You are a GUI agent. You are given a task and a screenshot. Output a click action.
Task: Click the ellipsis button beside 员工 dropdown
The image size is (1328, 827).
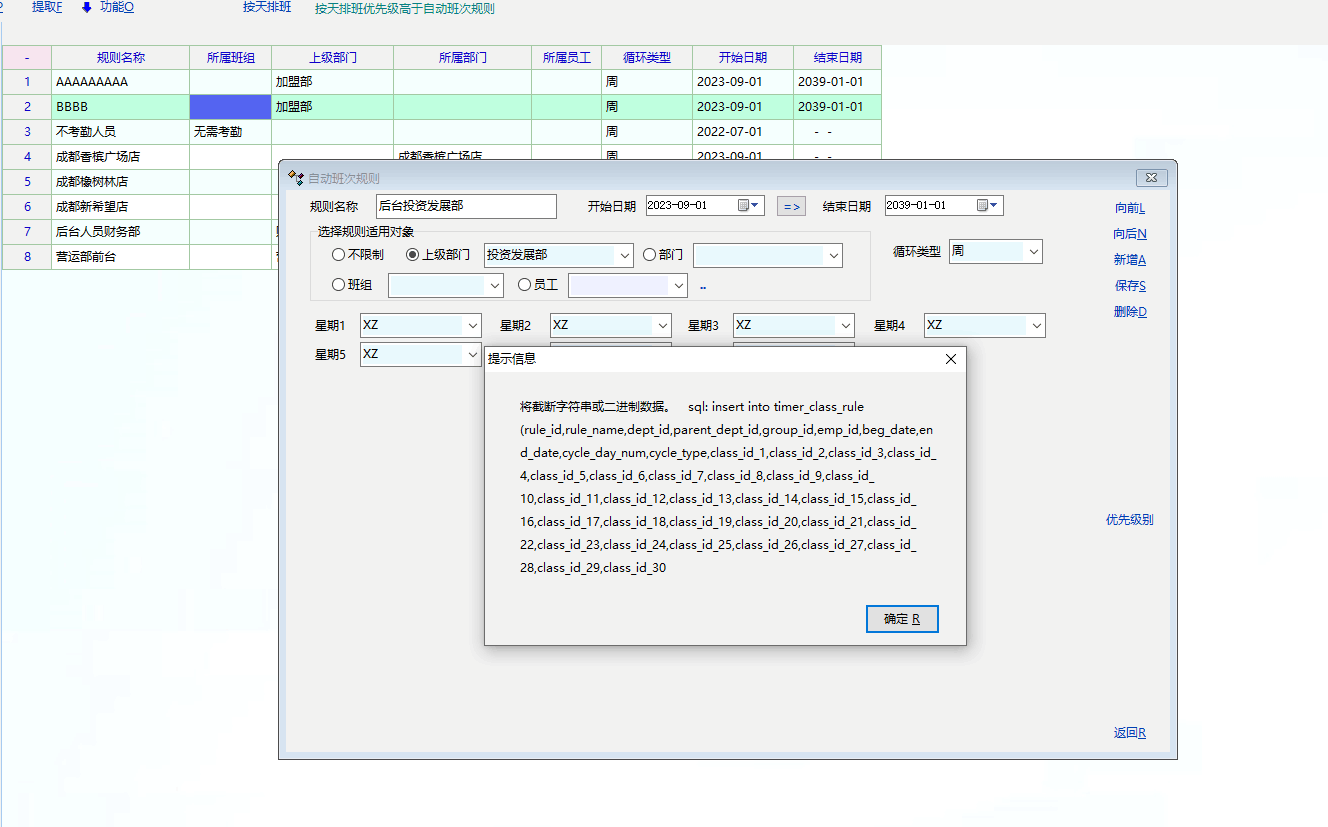pyautogui.click(x=703, y=286)
